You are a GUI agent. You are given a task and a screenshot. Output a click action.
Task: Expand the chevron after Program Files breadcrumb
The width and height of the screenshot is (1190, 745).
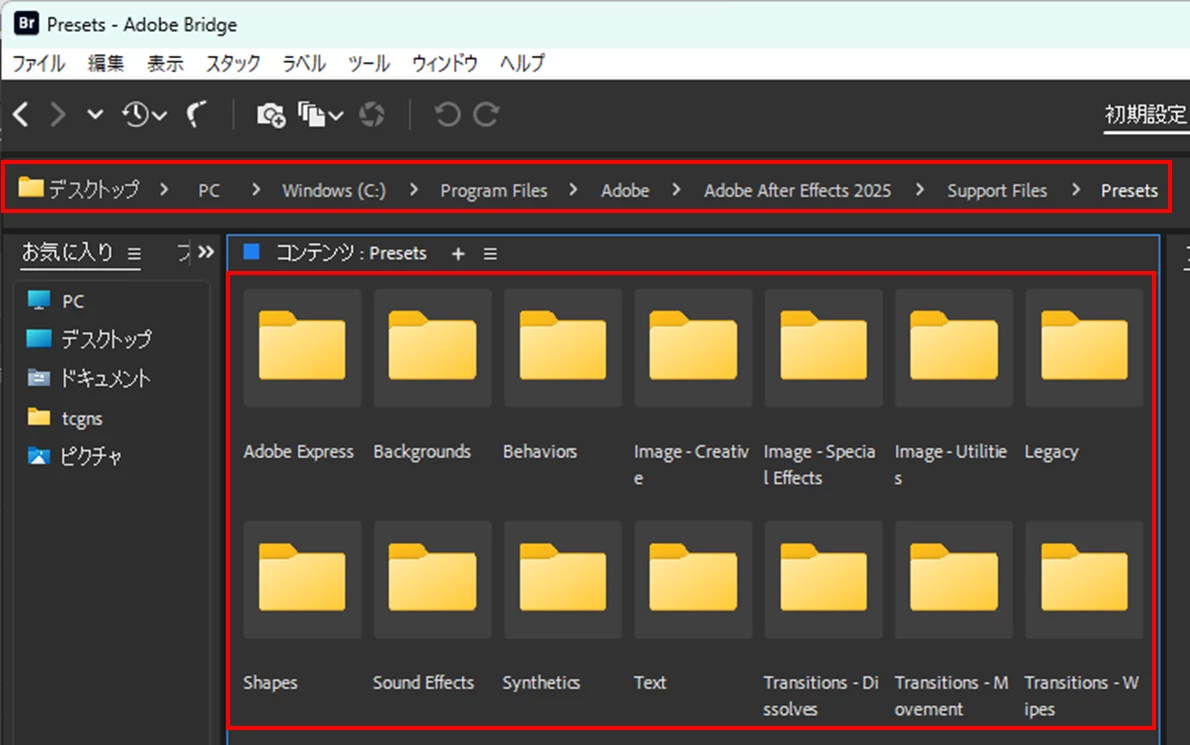tap(574, 190)
